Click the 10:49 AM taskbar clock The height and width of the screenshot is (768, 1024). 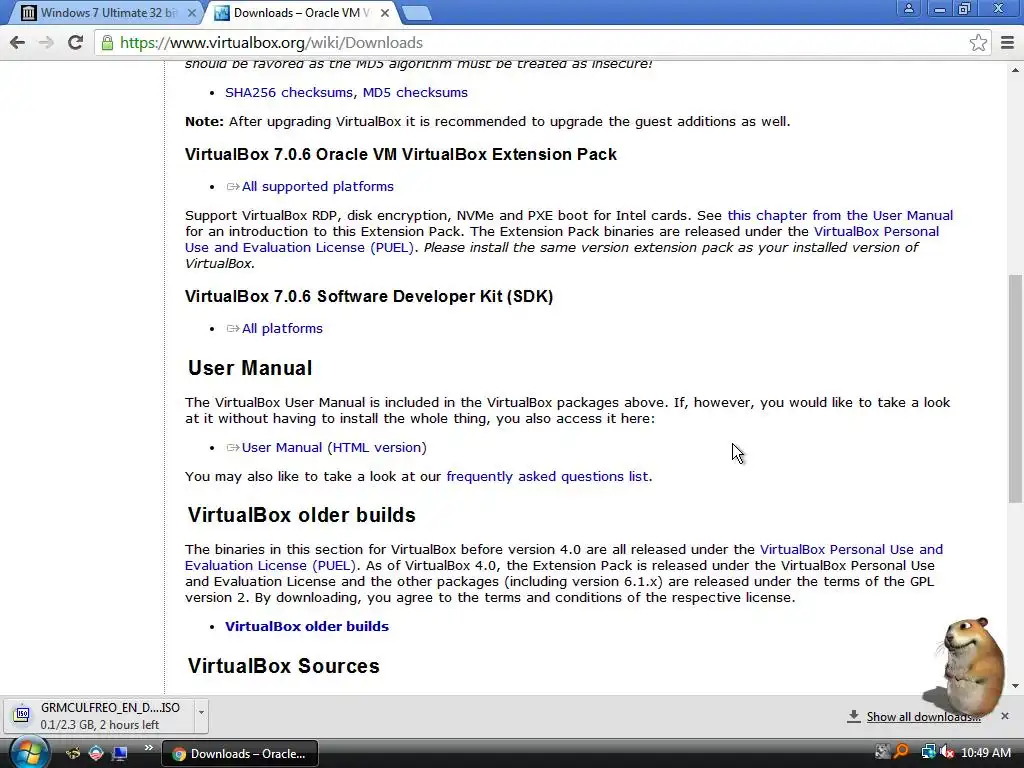(x=986, y=753)
